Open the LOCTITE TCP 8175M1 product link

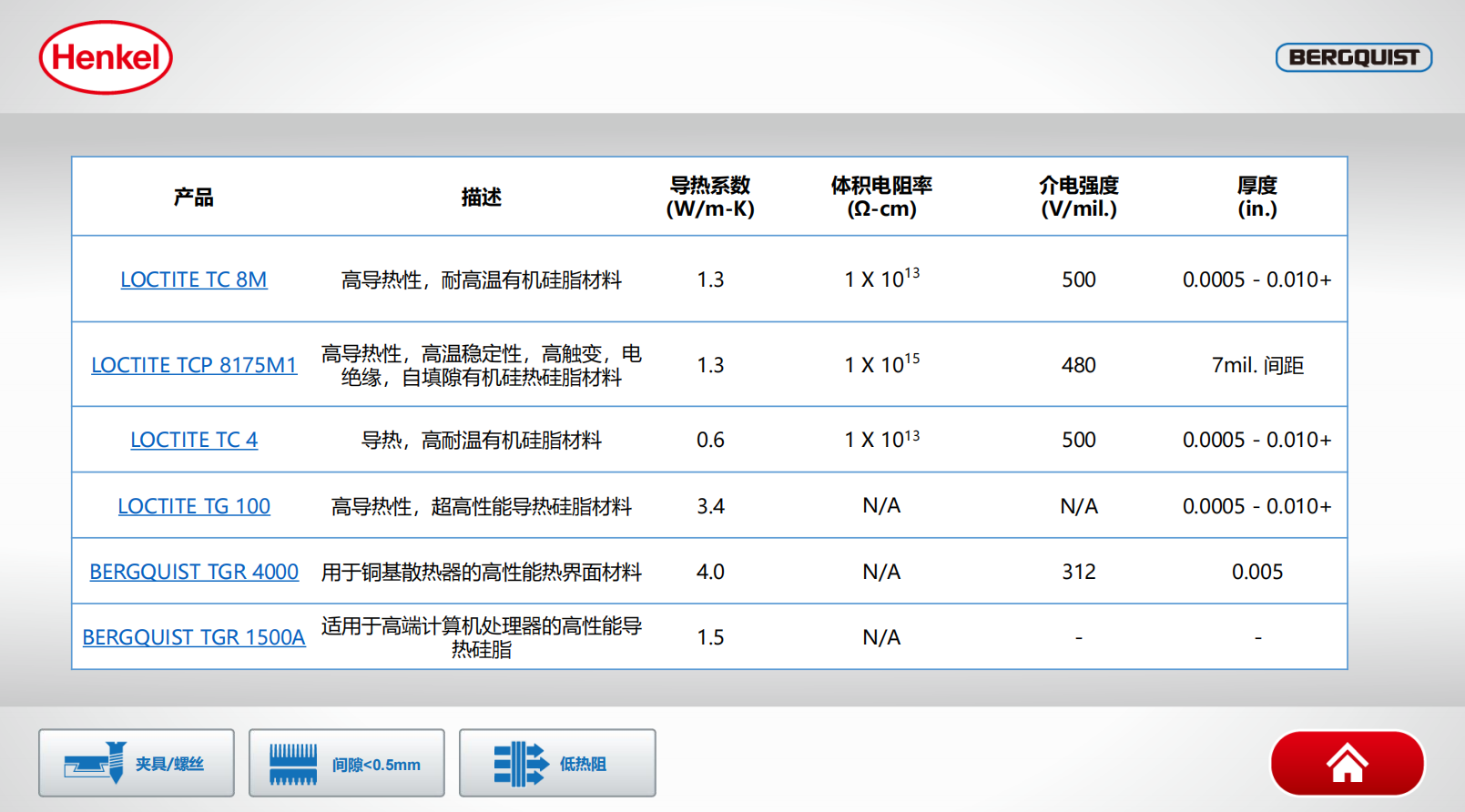194,365
